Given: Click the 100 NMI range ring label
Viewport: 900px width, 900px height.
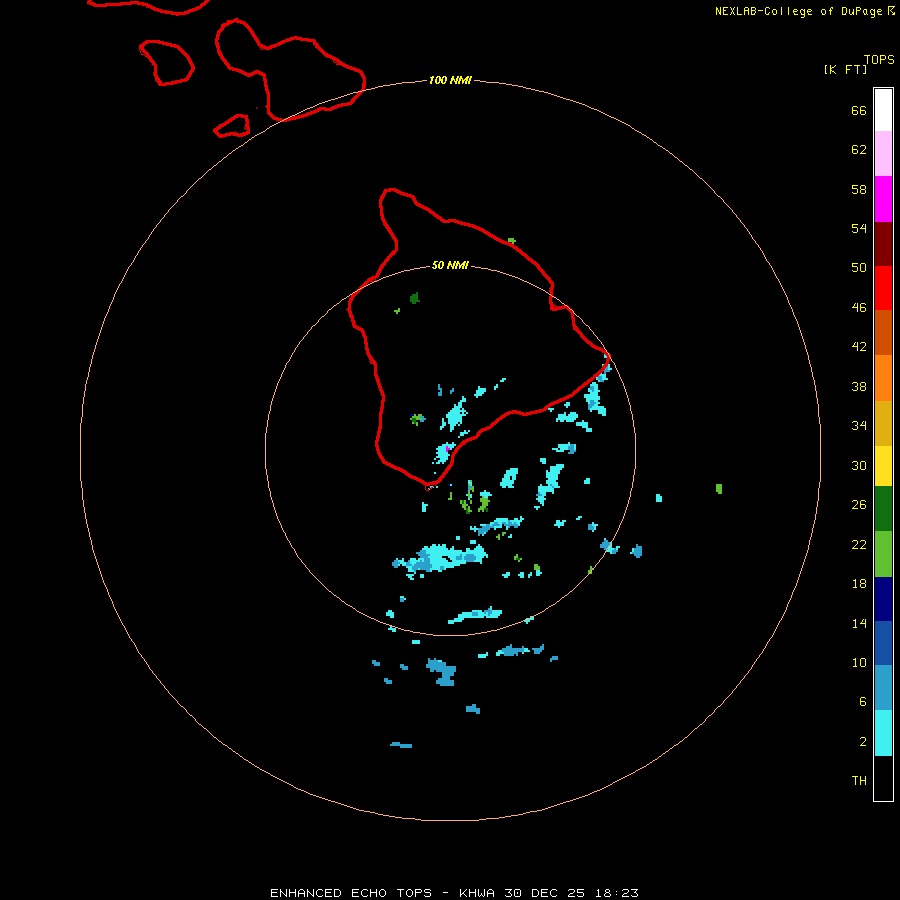Looking at the screenshot, I should coord(450,80).
